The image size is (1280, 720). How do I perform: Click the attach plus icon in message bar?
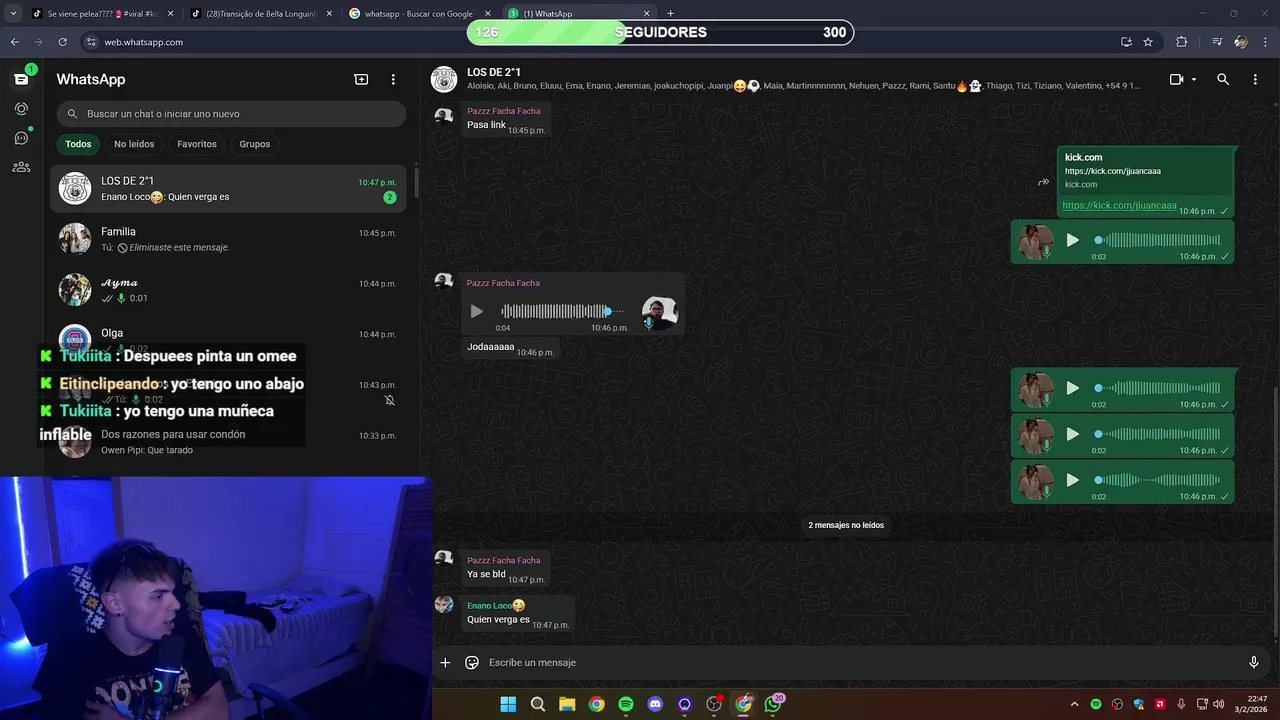[x=445, y=662]
